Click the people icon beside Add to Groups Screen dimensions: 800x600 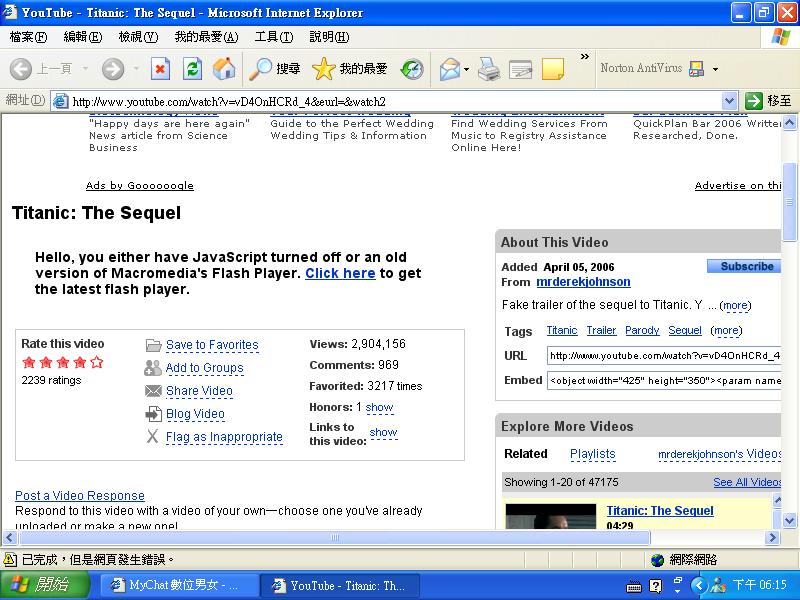(x=153, y=368)
